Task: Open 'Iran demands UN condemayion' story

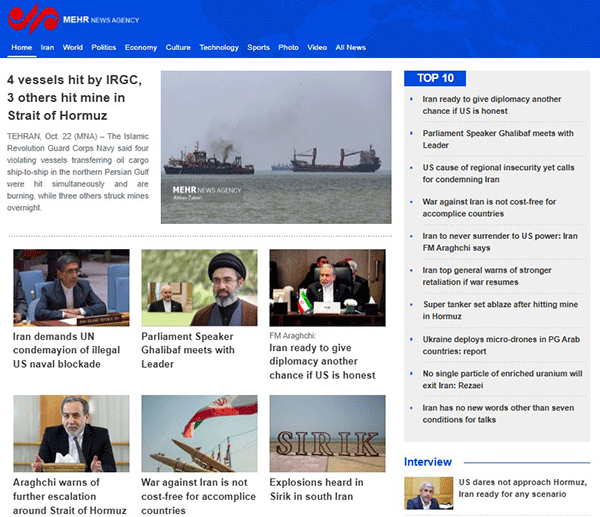Action: pos(67,350)
